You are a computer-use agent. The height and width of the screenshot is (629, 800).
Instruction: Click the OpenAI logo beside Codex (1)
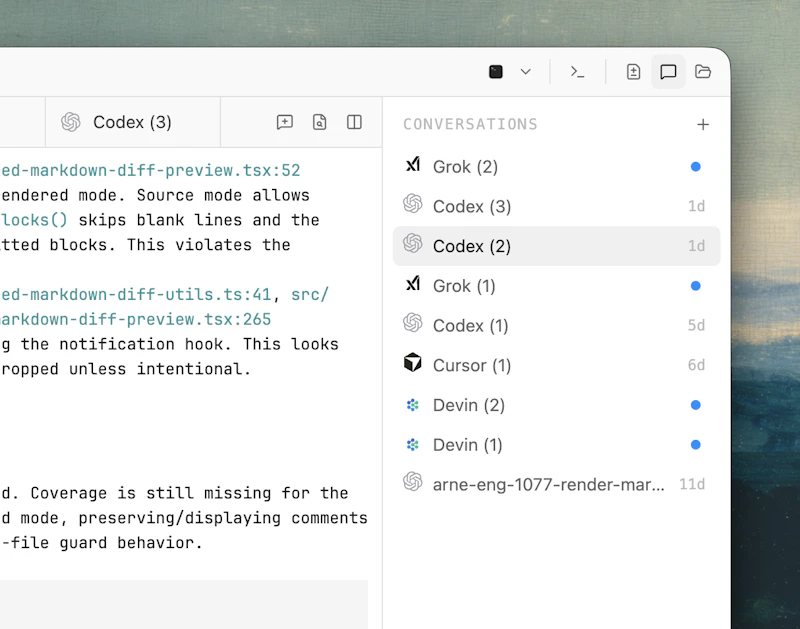[x=413, y=323]
